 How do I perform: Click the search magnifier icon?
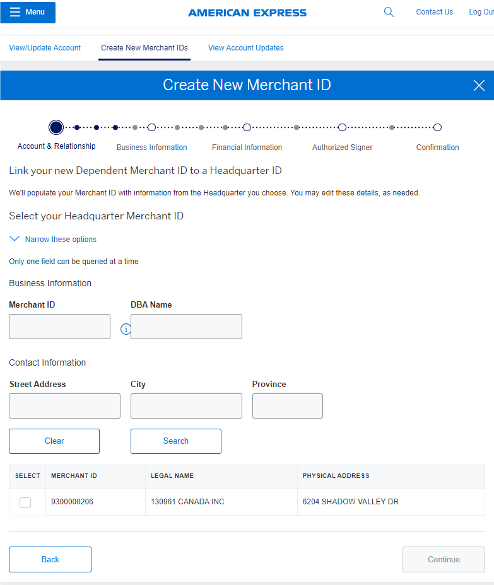(389, 12)
